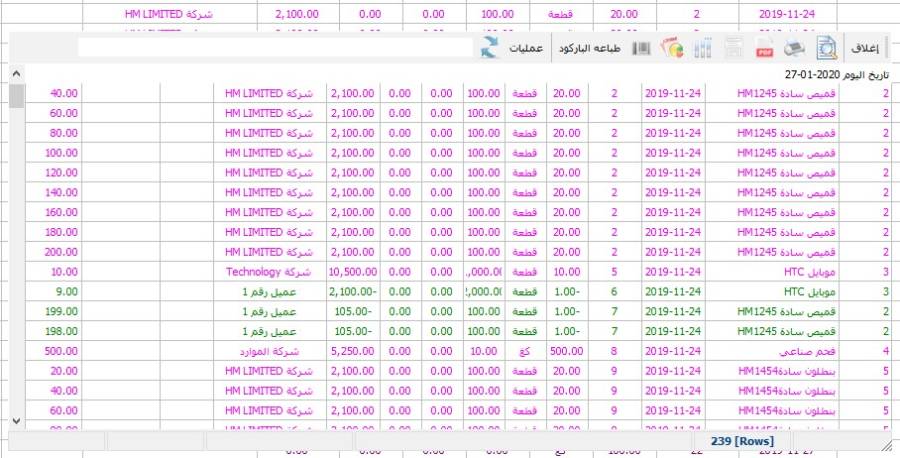Click the طباعه الباركود print barcode button
This screenshot has height=458, width=900.
589,49
